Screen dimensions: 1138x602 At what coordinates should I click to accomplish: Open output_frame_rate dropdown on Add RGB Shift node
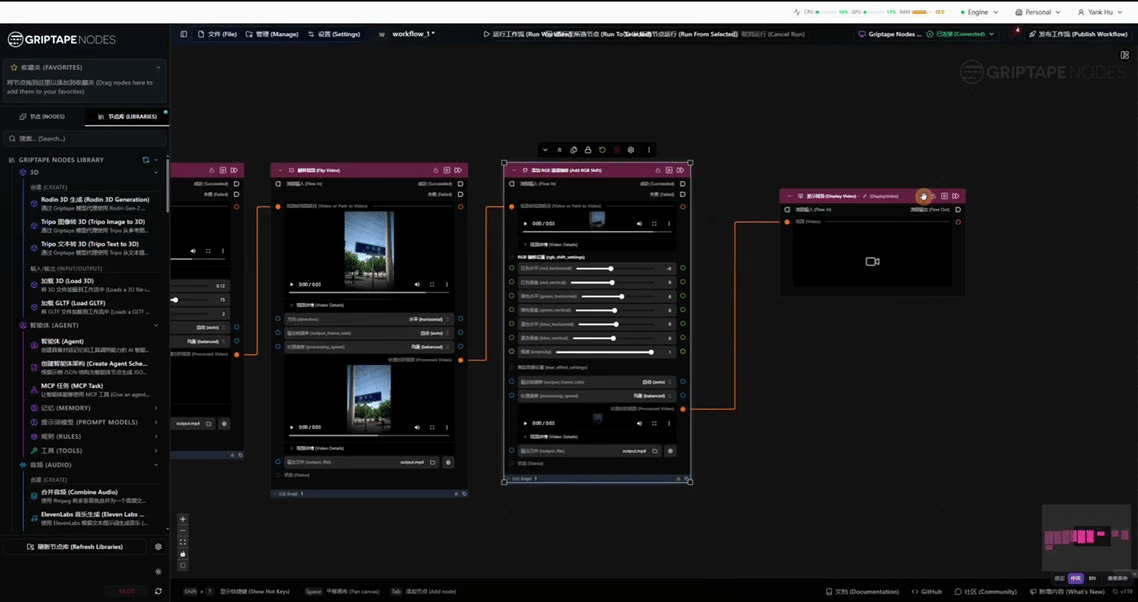596,382
